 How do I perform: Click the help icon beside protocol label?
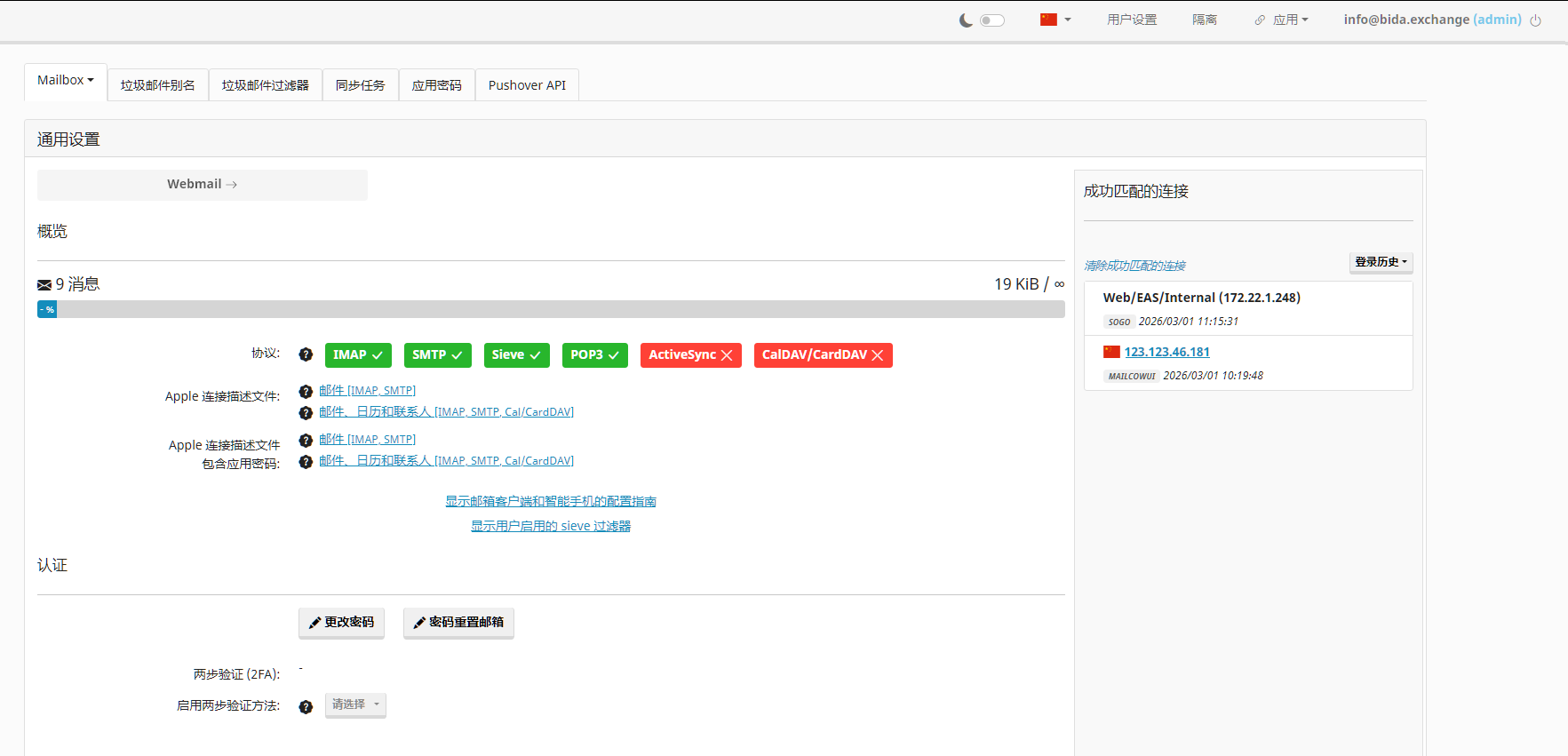pos(306,354)
